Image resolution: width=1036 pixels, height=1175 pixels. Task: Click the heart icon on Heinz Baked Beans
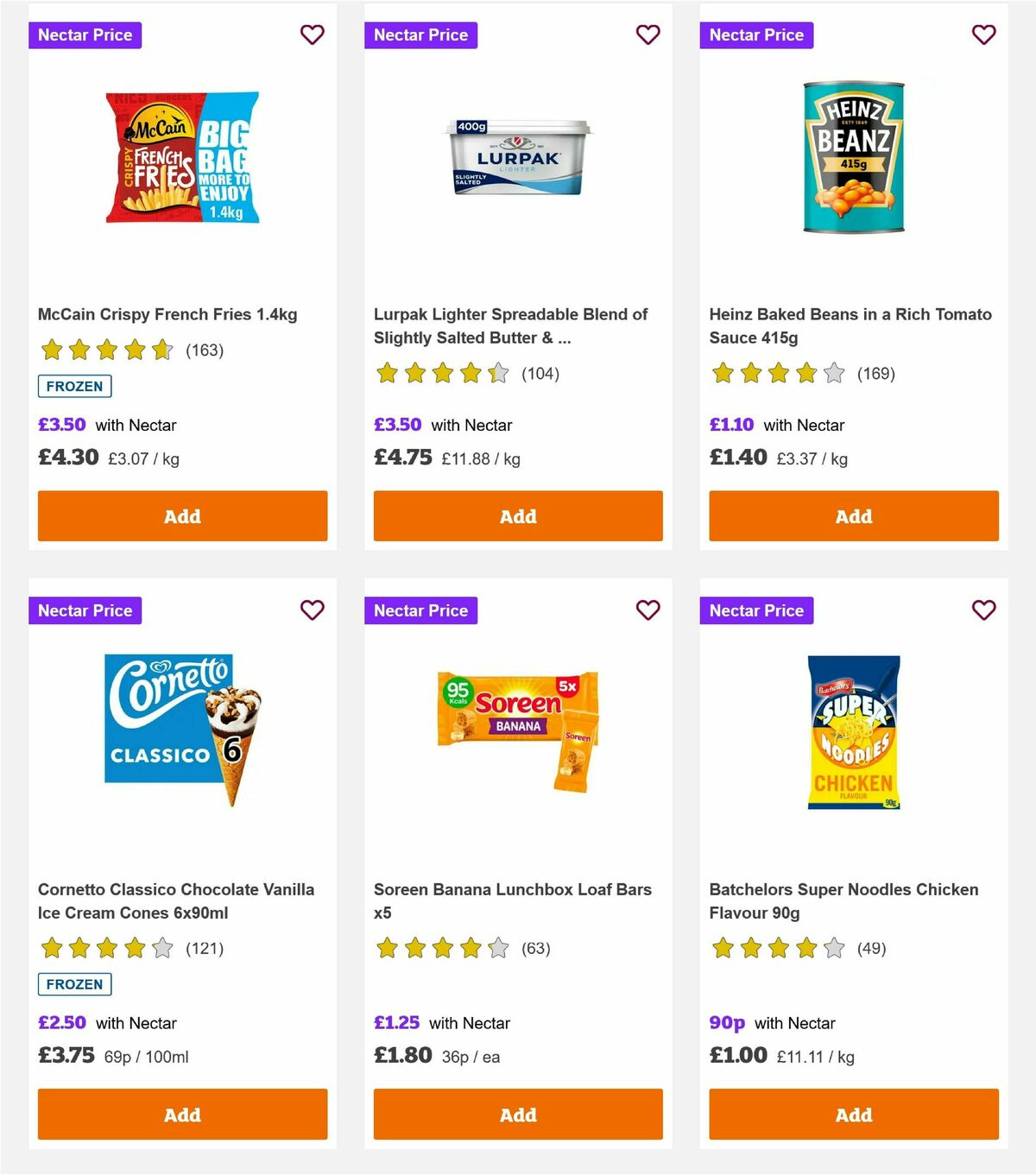tap(982, 35)
